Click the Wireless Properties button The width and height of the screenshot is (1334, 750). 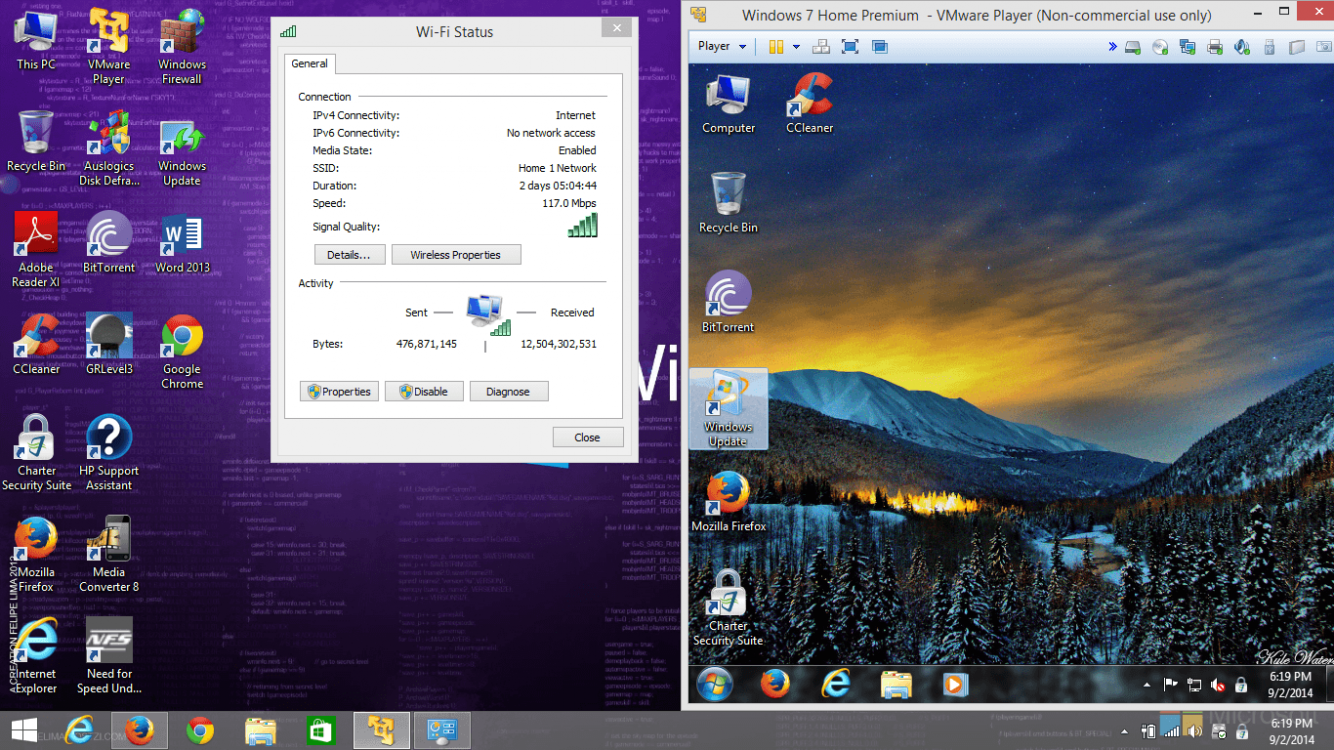(455, 255)
